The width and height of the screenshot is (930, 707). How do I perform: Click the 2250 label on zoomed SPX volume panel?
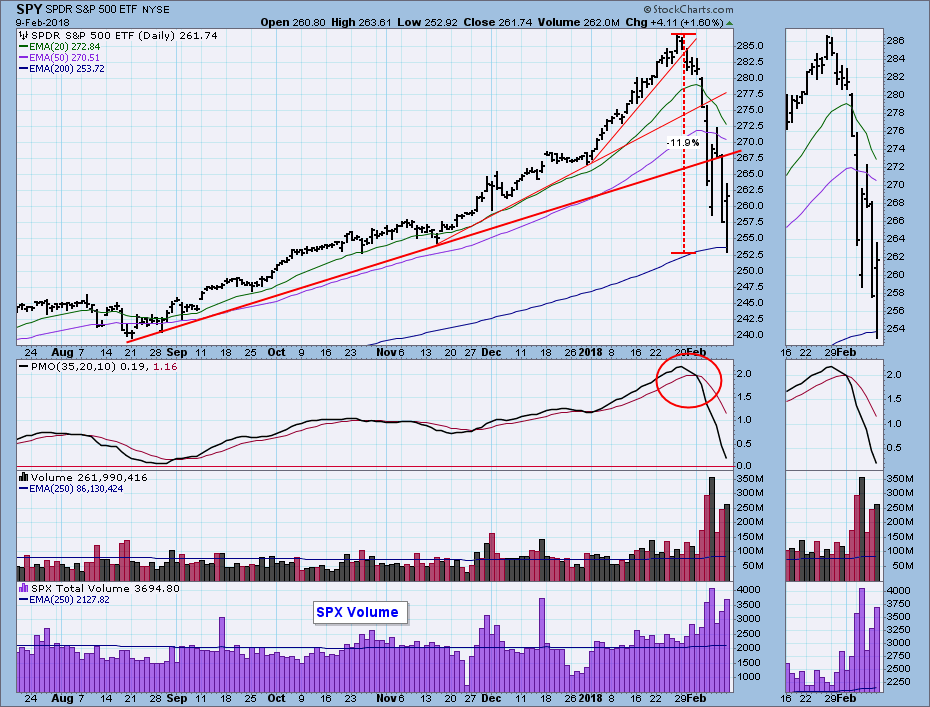click(899, 682)
